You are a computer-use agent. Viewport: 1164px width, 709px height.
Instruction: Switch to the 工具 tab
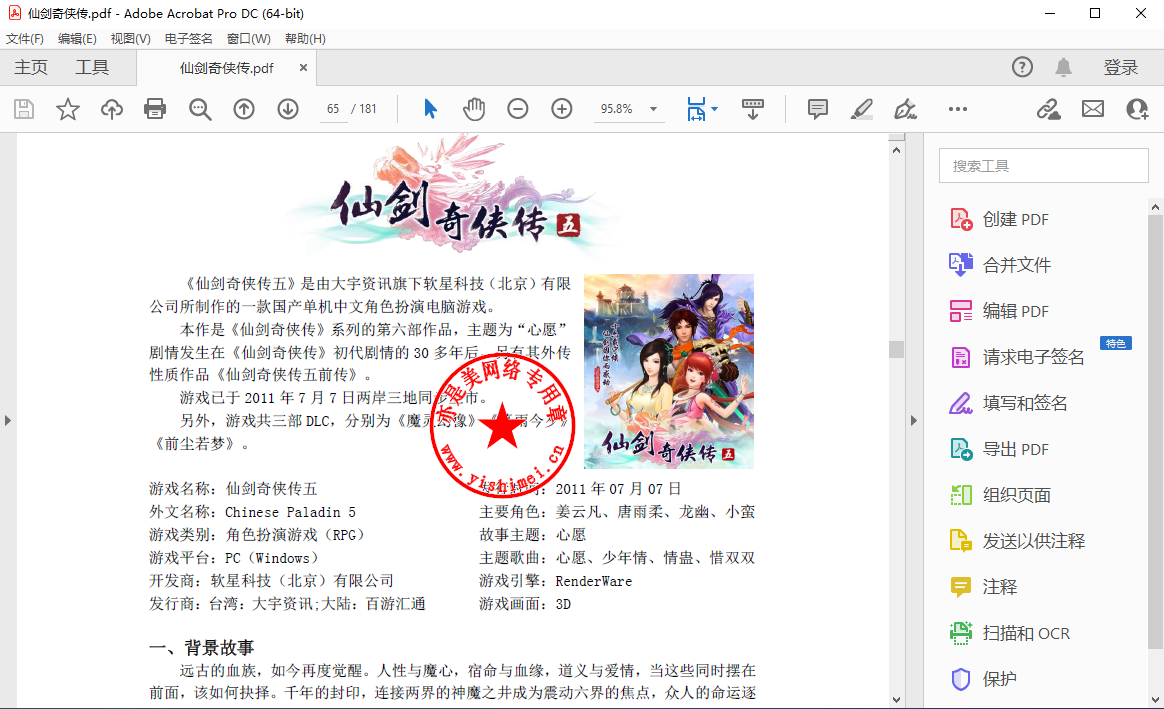click(92, 68)
